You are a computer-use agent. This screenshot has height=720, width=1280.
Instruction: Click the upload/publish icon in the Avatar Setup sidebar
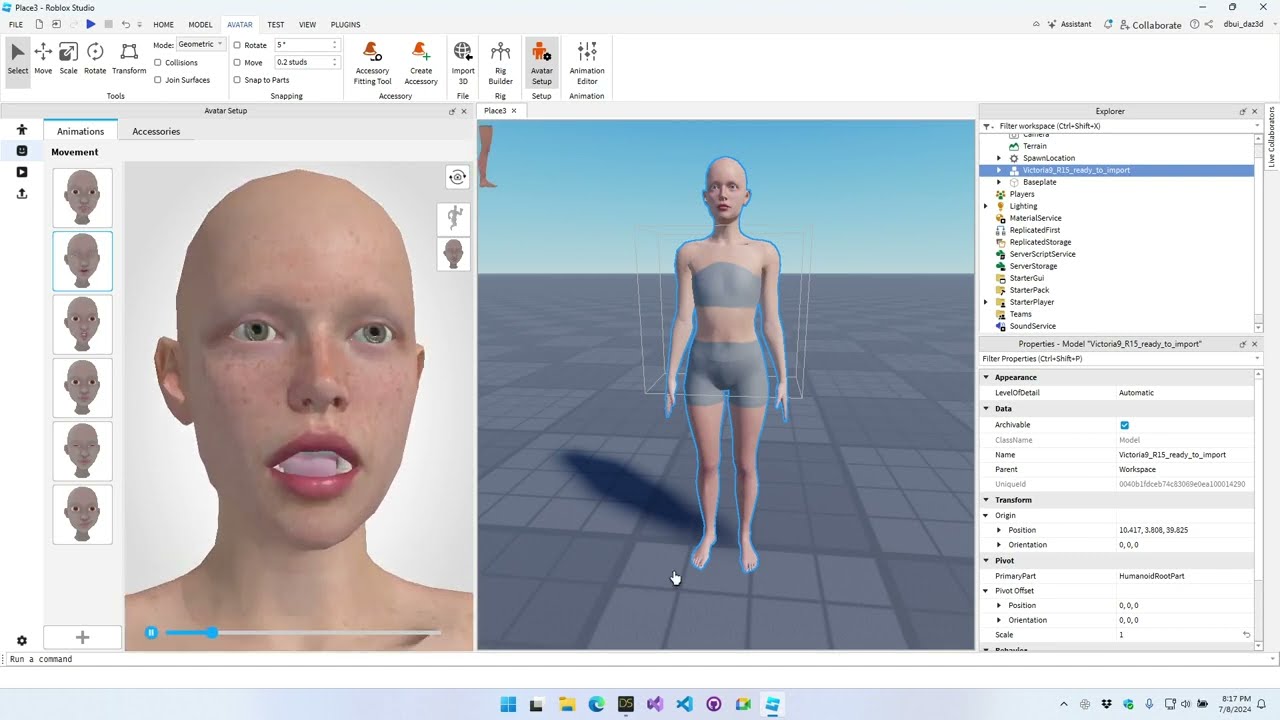pos(22,194)
